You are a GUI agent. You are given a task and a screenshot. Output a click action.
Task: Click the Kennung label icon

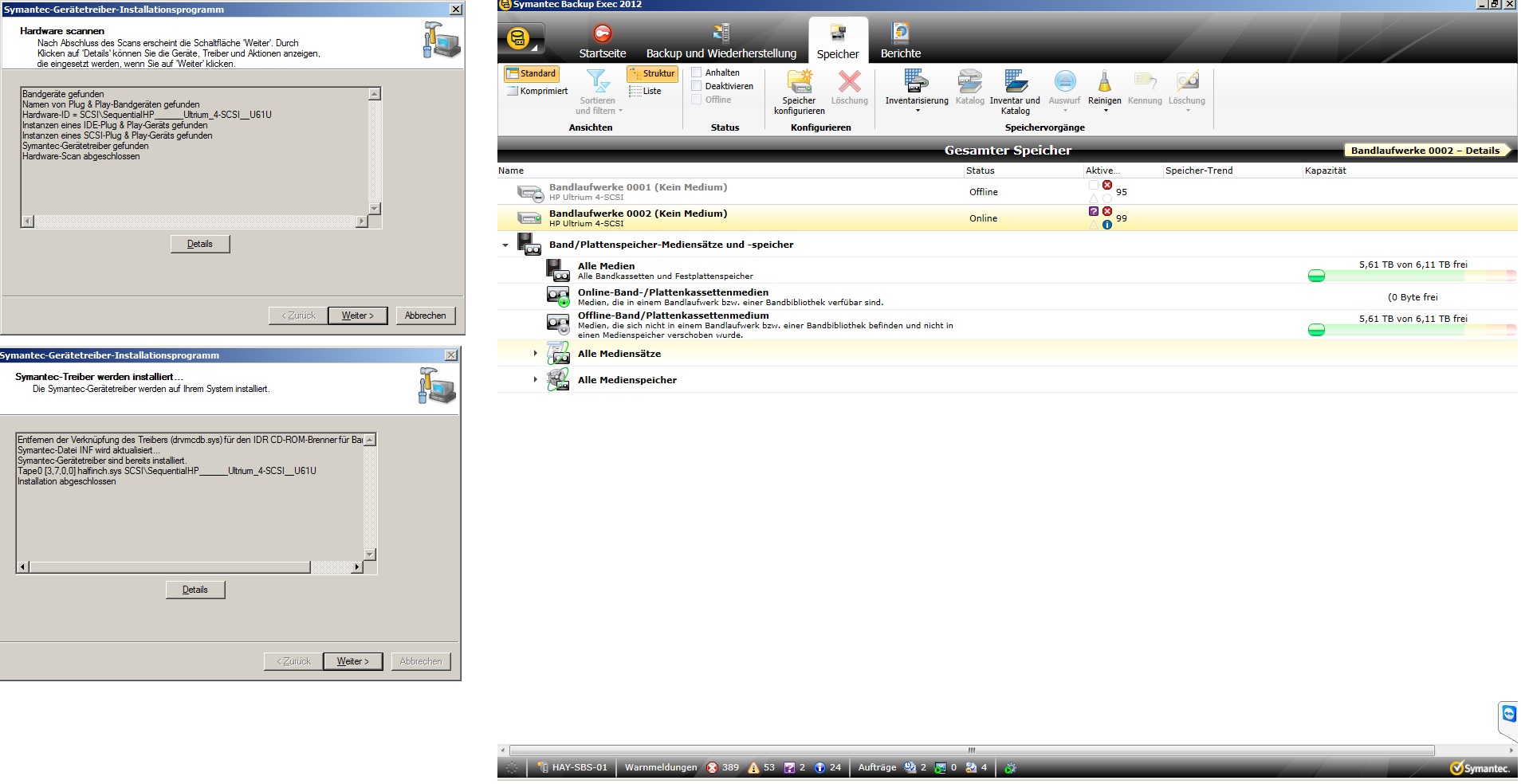tap(1145, 81)
